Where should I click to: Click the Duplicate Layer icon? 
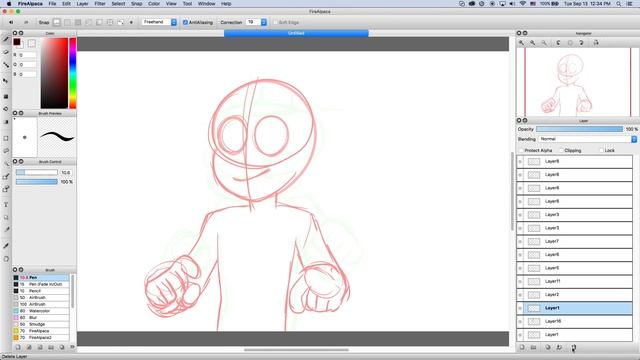pos(548,347)
